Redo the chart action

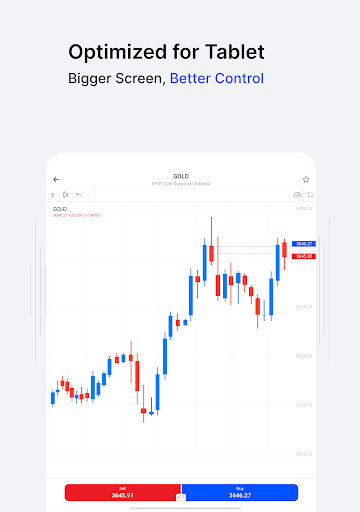(x=88, y=195)
